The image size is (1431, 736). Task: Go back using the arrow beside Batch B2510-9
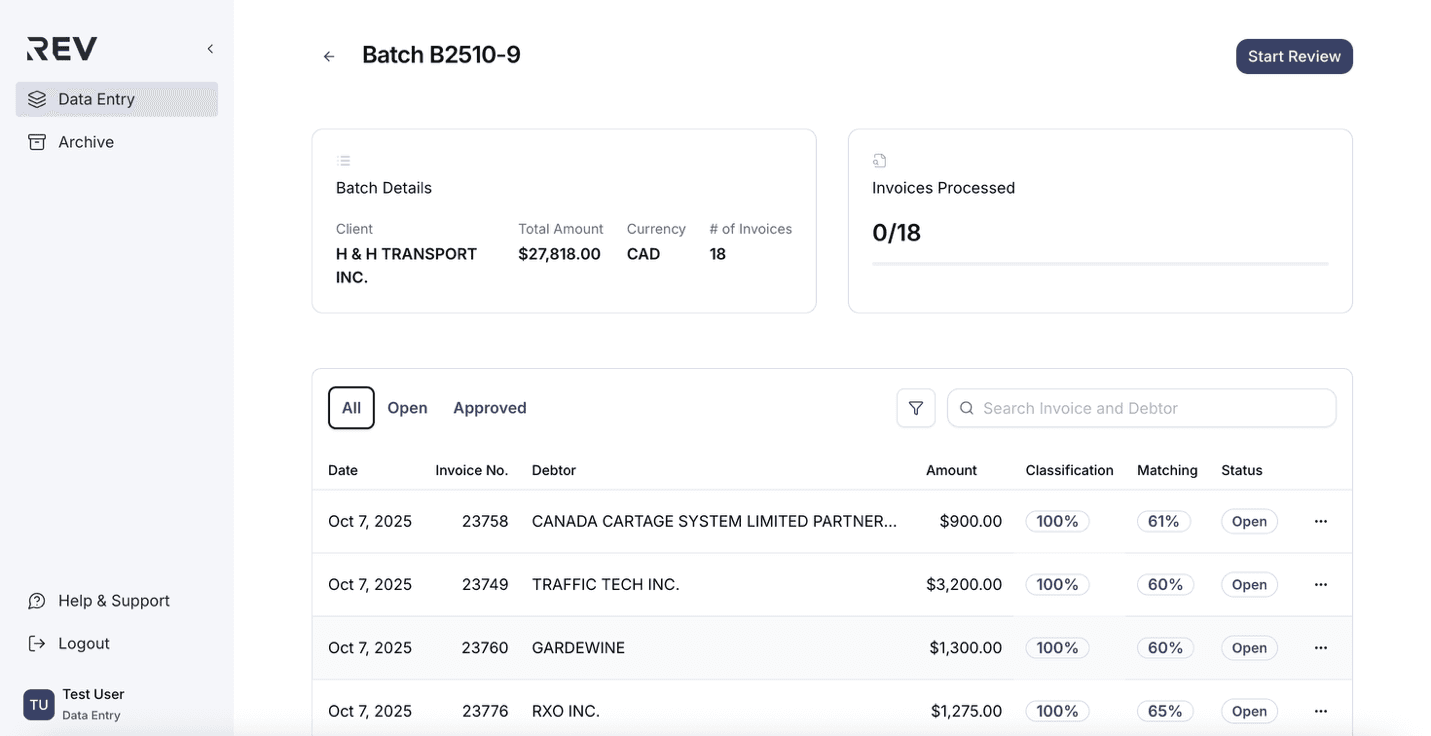coord(329,57)
